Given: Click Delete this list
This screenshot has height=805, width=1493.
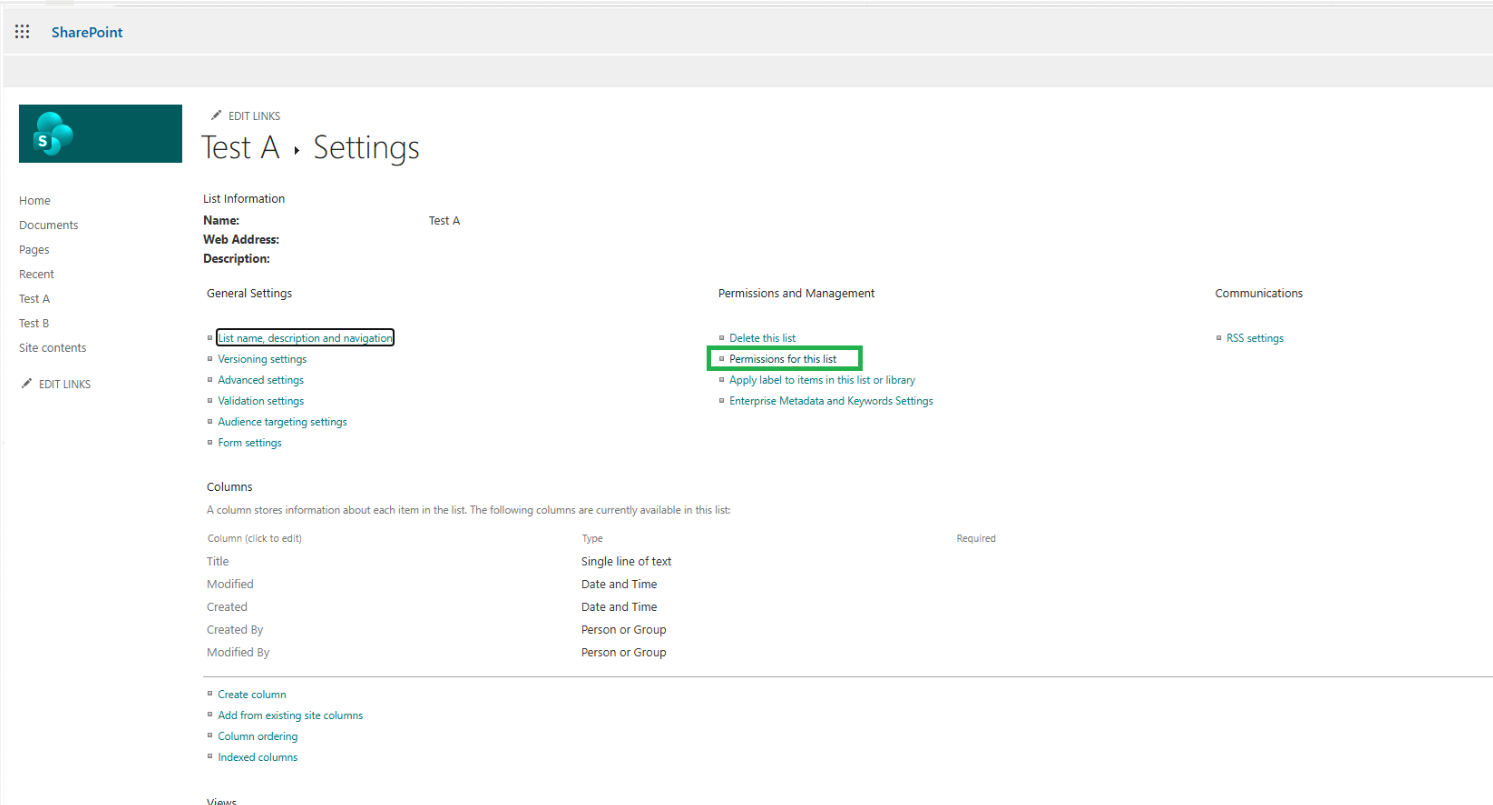Looking at the screenshot, I should click(x=762, y=338).
